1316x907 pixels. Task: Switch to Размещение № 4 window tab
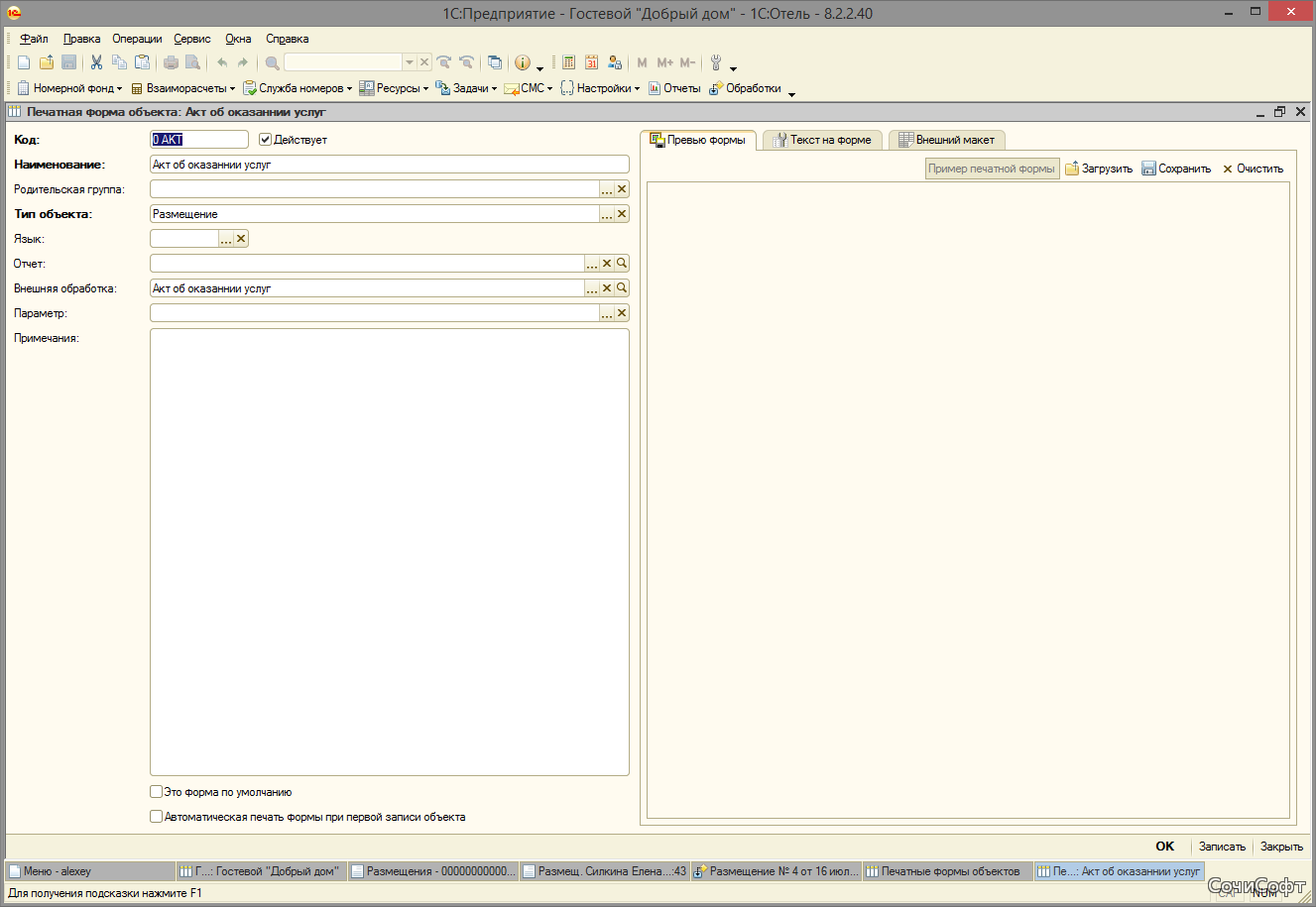pos(776,871)
